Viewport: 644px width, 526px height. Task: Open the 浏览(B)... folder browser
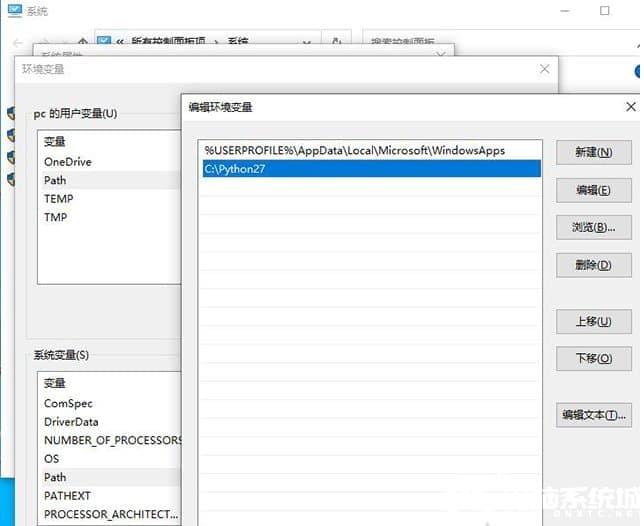click(x=593, y=227)
